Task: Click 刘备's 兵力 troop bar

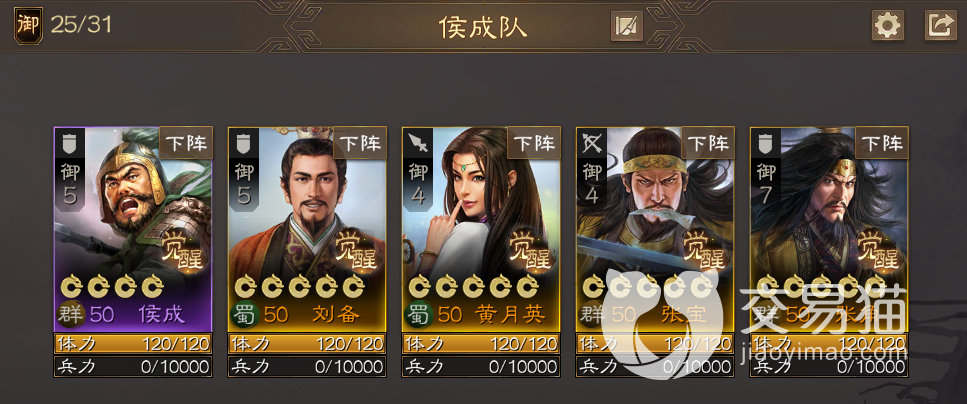Action: click(x=307, y=366)
